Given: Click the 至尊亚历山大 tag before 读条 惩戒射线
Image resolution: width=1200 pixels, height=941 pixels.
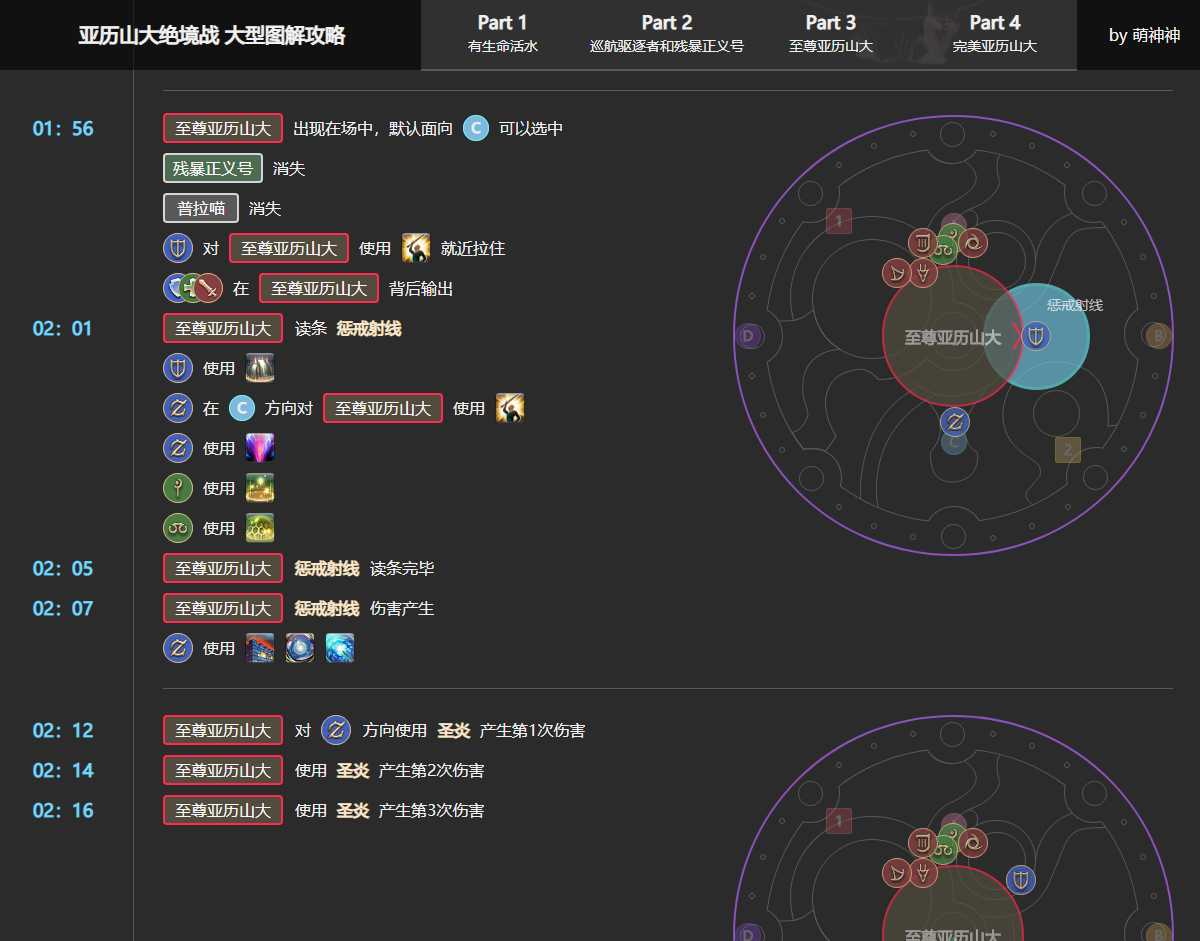Looking at the screenshot, I should pos(223,328).
